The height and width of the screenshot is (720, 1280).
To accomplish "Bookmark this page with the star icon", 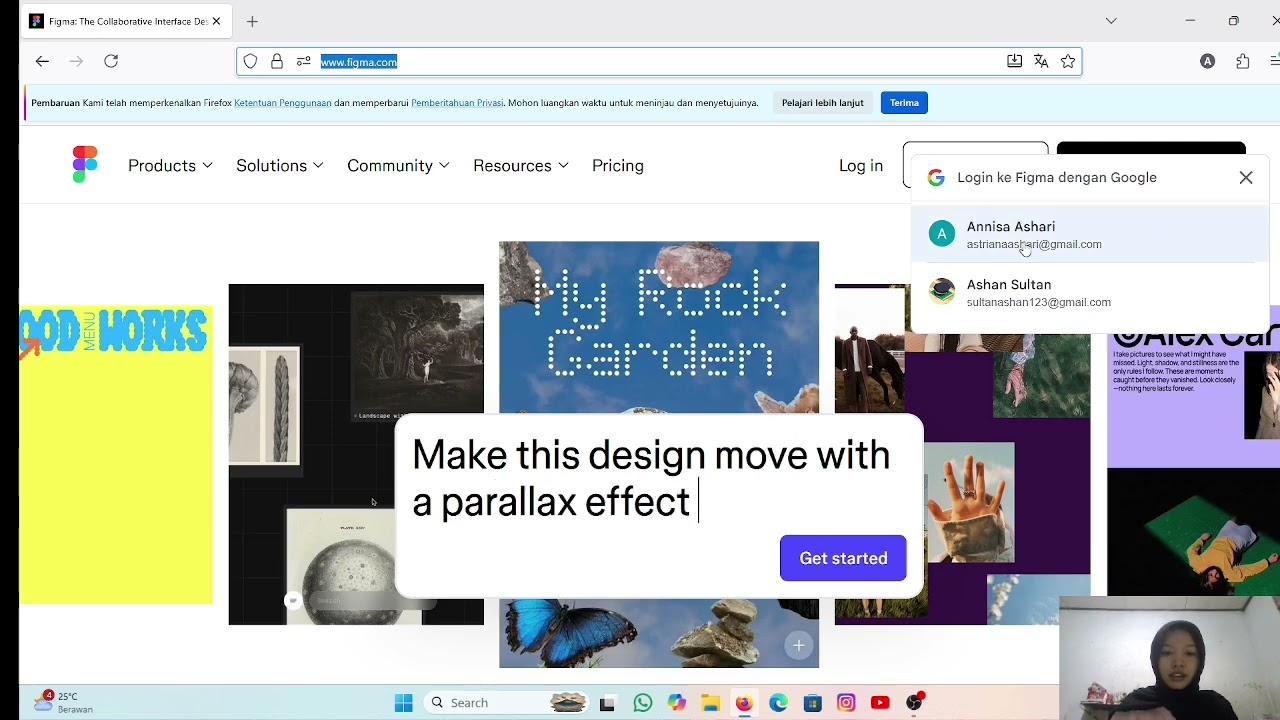I will pyautogui.click(x=1068, y=61).
